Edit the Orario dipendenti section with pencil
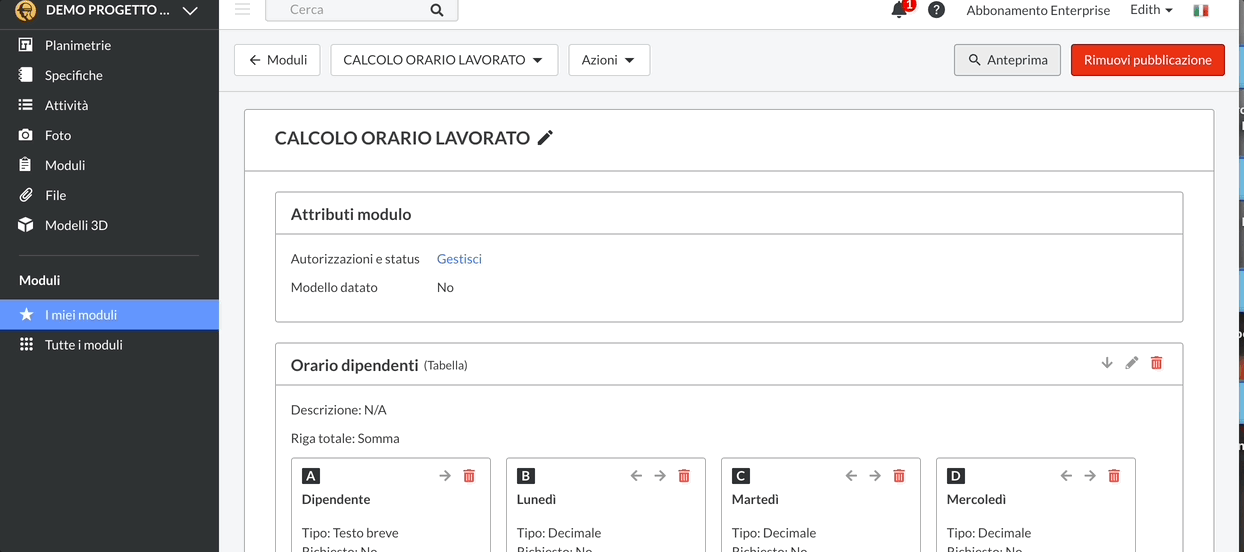 click(1131, 363)
